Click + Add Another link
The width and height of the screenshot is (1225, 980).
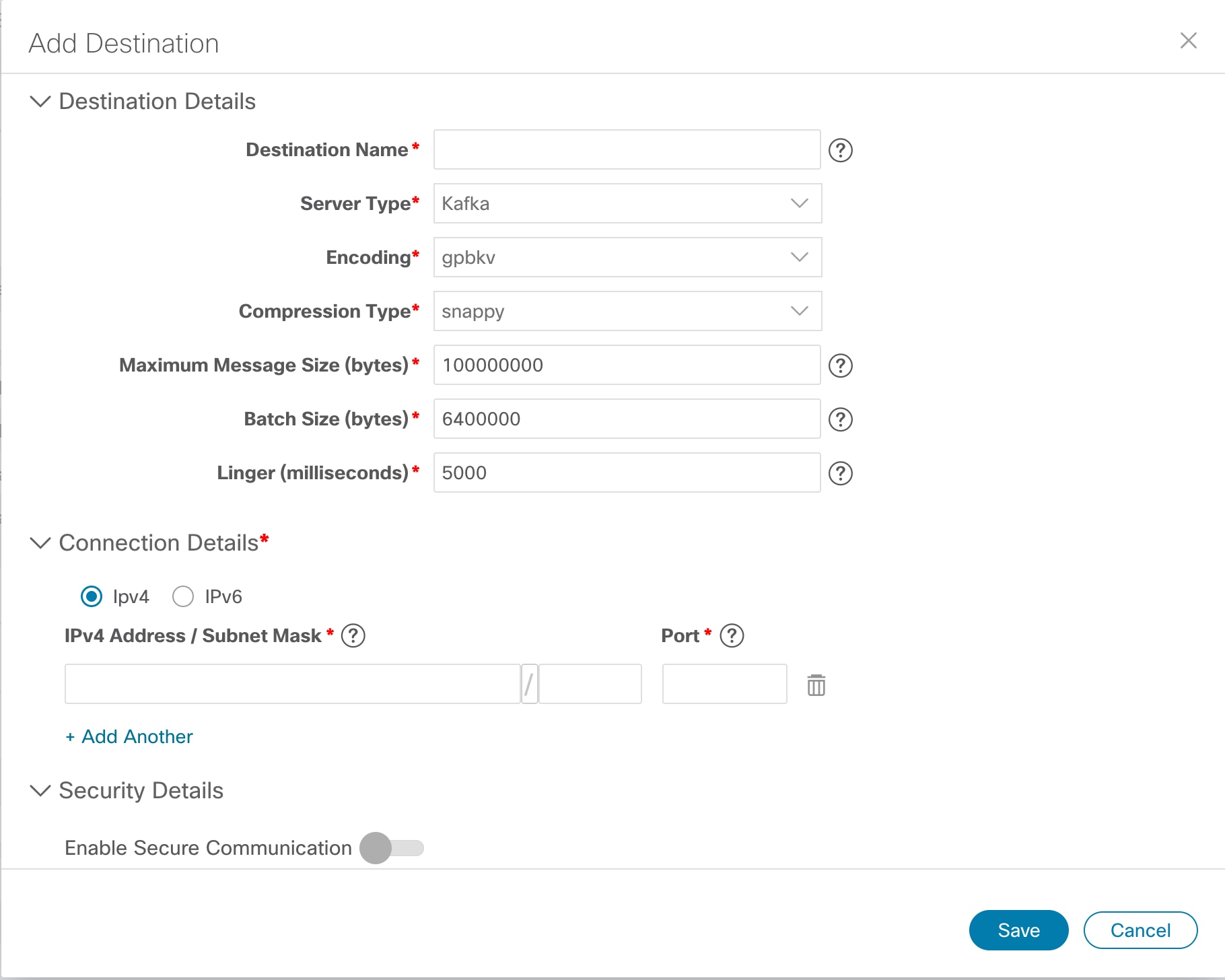click(129, 737)
